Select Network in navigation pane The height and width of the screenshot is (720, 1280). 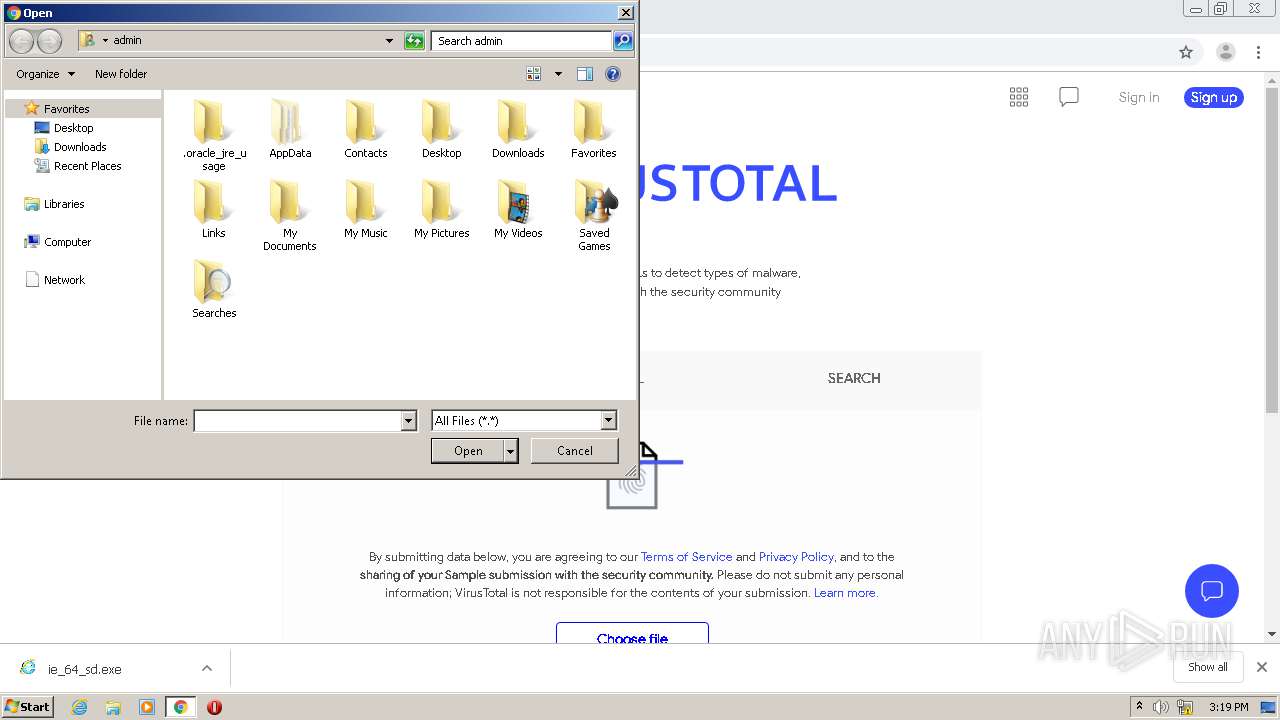click(x=64, y=280)
